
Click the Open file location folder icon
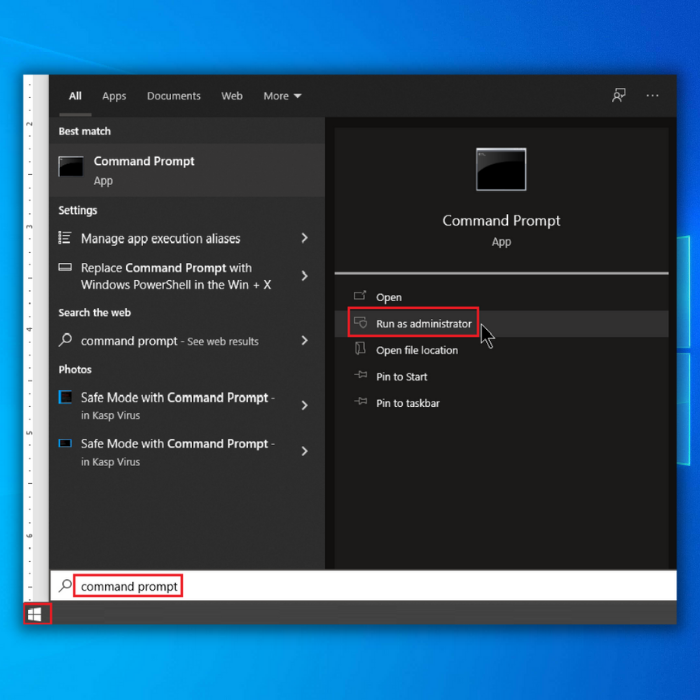tap(361, 350)
